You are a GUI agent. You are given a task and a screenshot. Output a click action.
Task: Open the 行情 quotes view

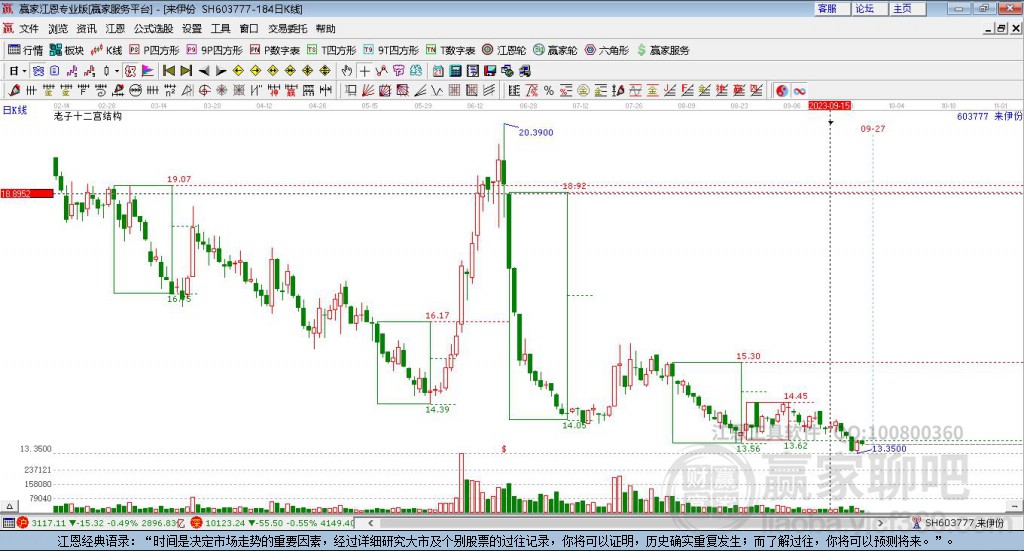25,50
